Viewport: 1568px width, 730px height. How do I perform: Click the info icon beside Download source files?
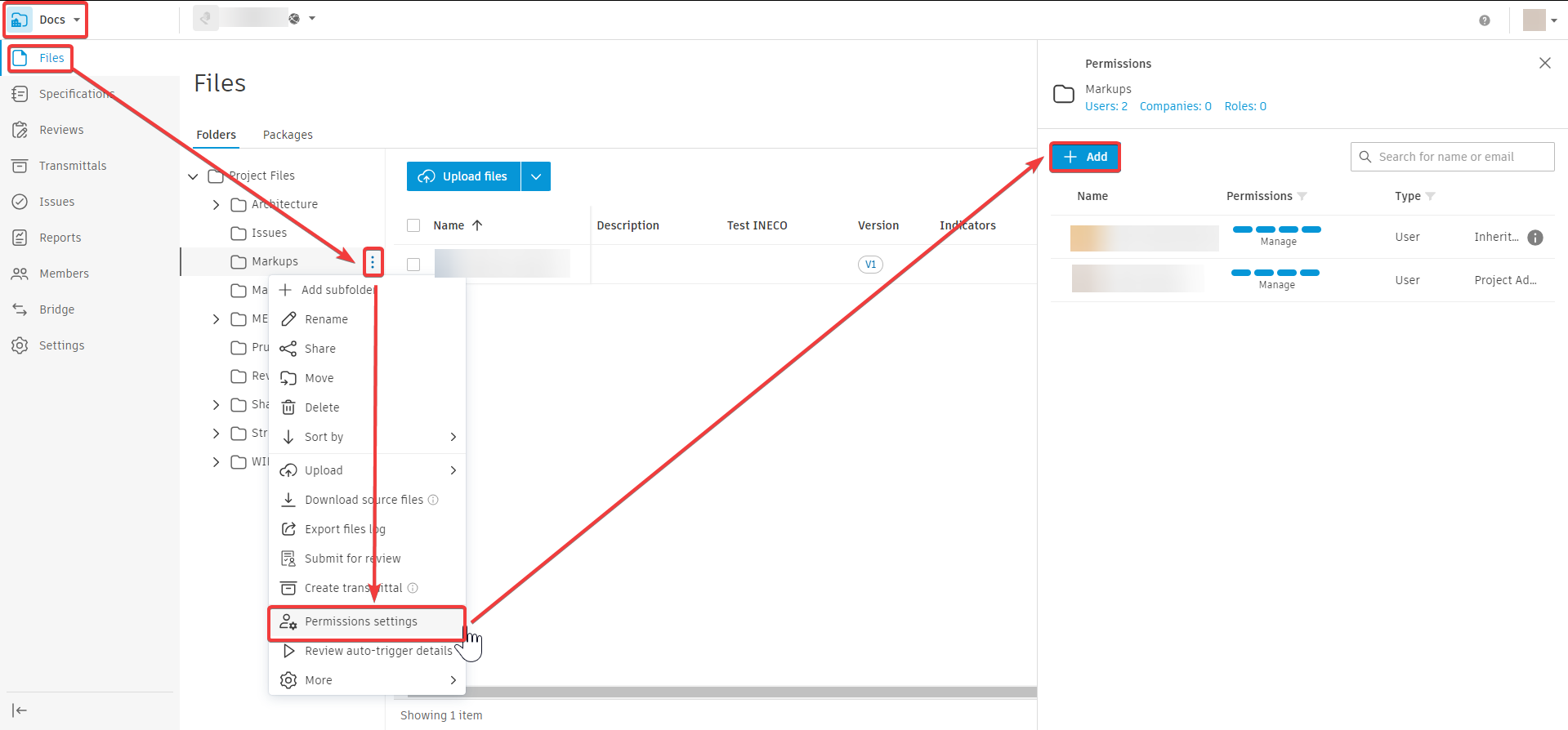coord(433,500)
